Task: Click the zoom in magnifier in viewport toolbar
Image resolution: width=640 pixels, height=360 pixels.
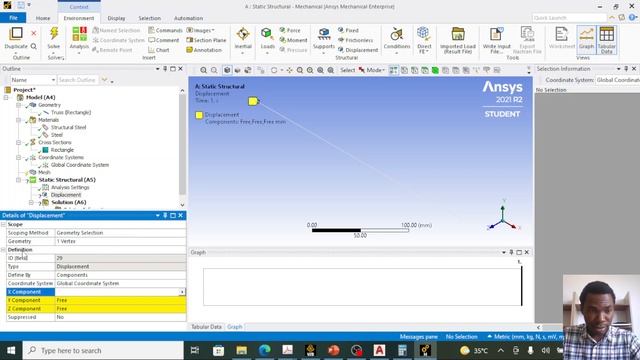Action: click(x=203, y=70)
